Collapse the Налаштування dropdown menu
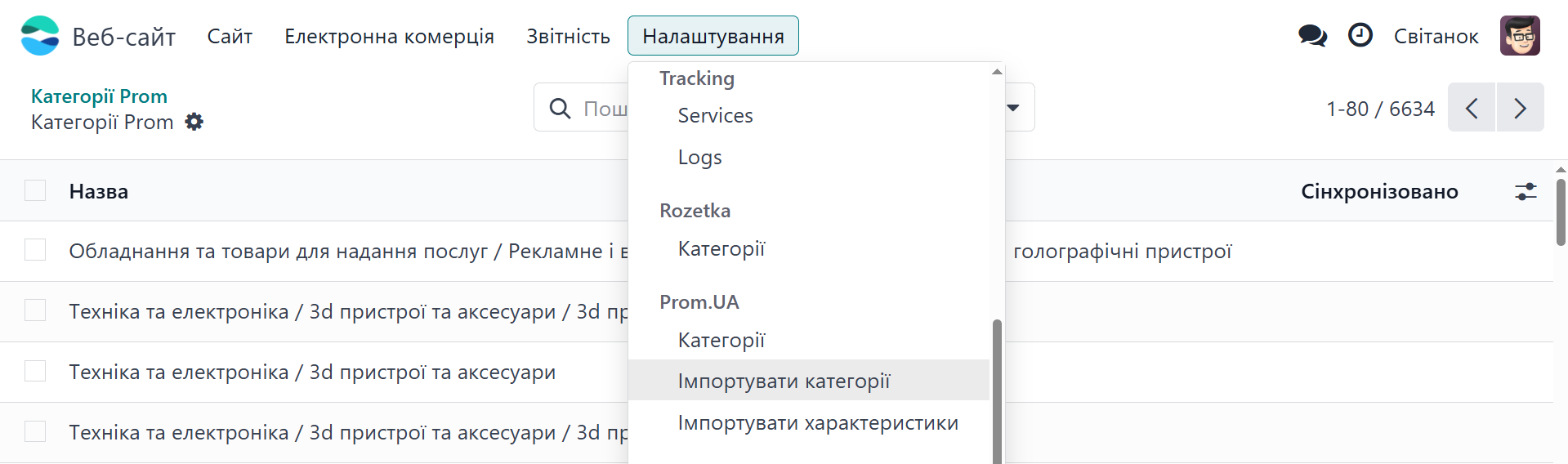 pyautogui.click(x=713, y=36)
